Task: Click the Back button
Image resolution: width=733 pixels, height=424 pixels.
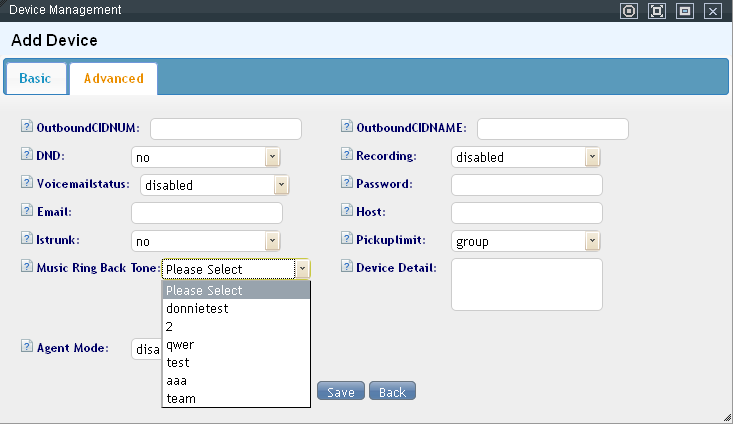Action: pos(392,392)
